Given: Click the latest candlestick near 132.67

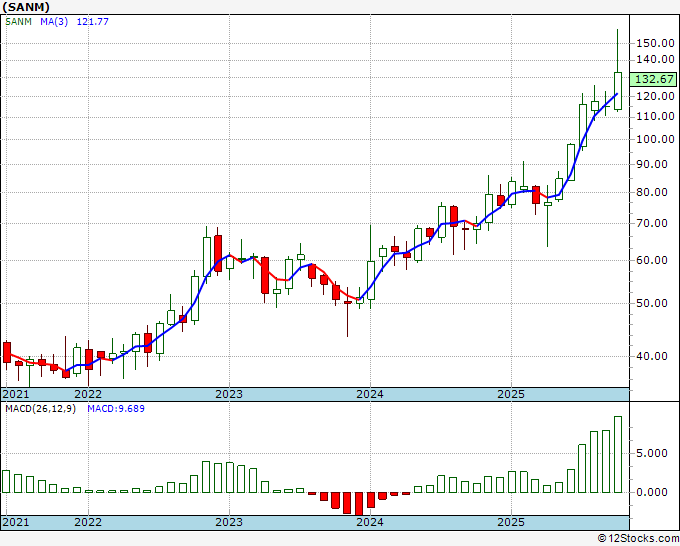Looking at the screenshot, I should click(x=618, y=91).
